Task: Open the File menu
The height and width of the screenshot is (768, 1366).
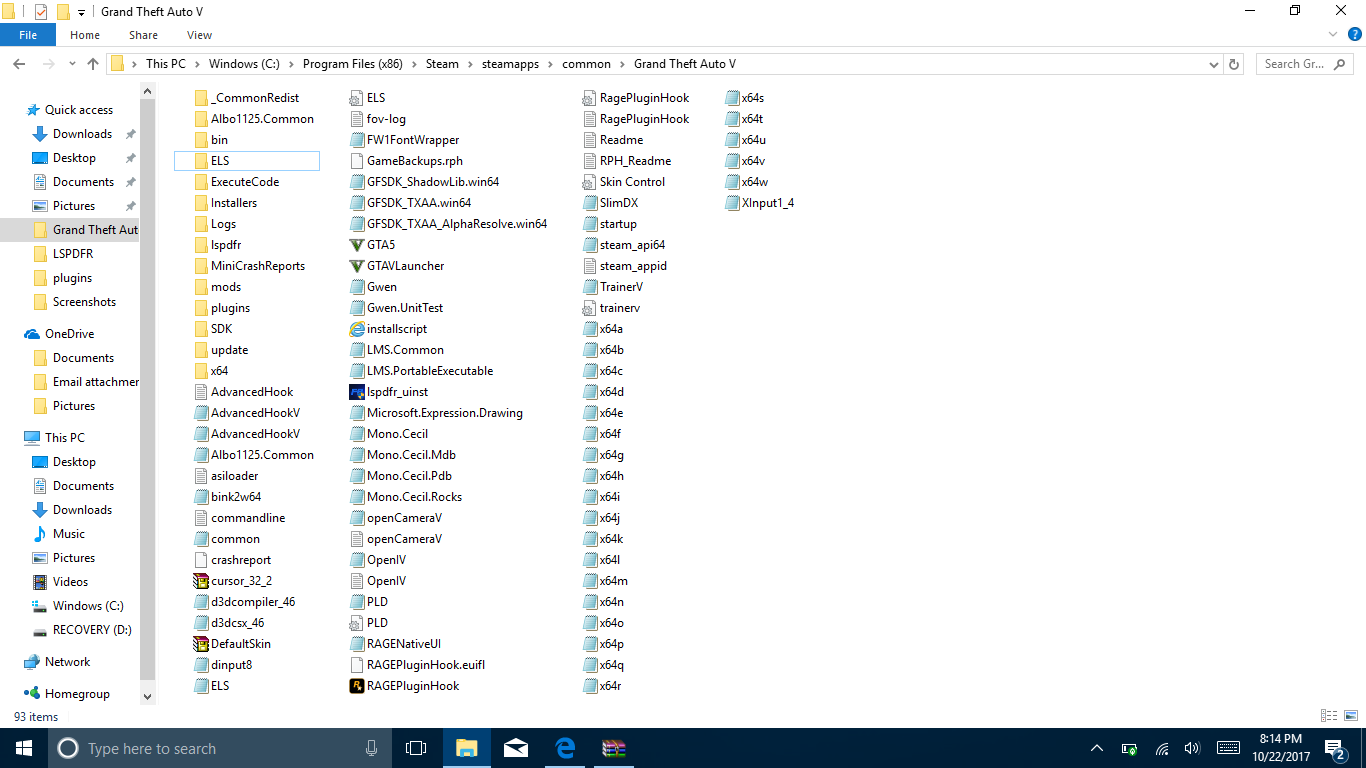Action: [28, 35]
